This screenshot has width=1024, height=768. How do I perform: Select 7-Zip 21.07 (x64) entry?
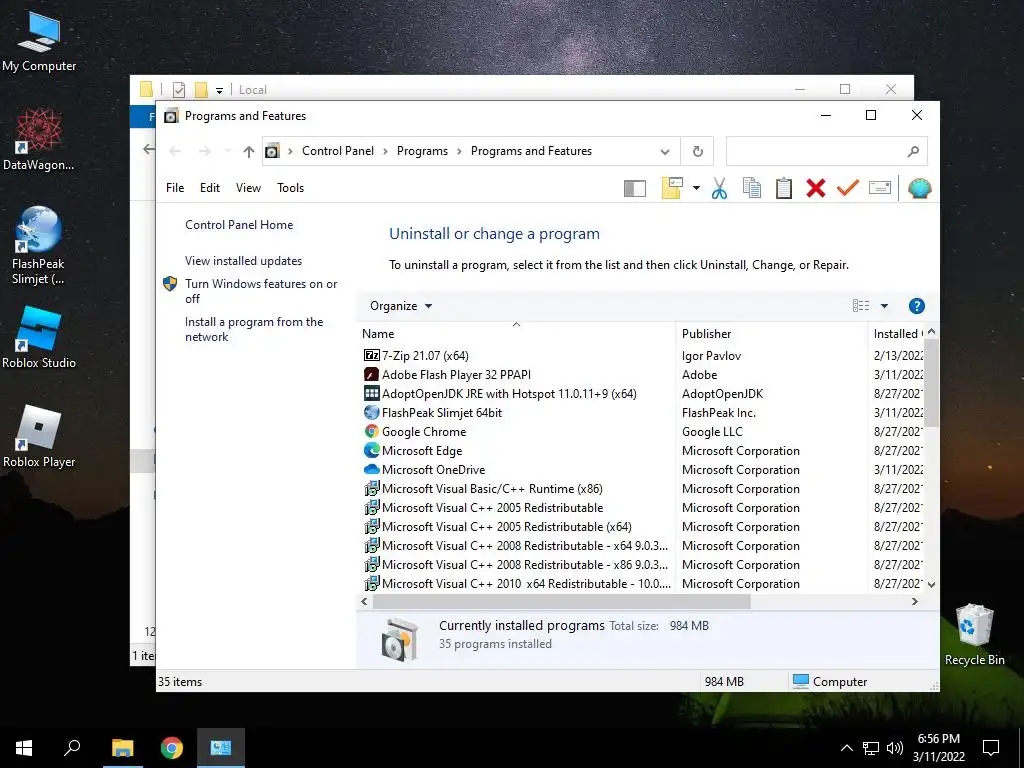click(425, 356)
